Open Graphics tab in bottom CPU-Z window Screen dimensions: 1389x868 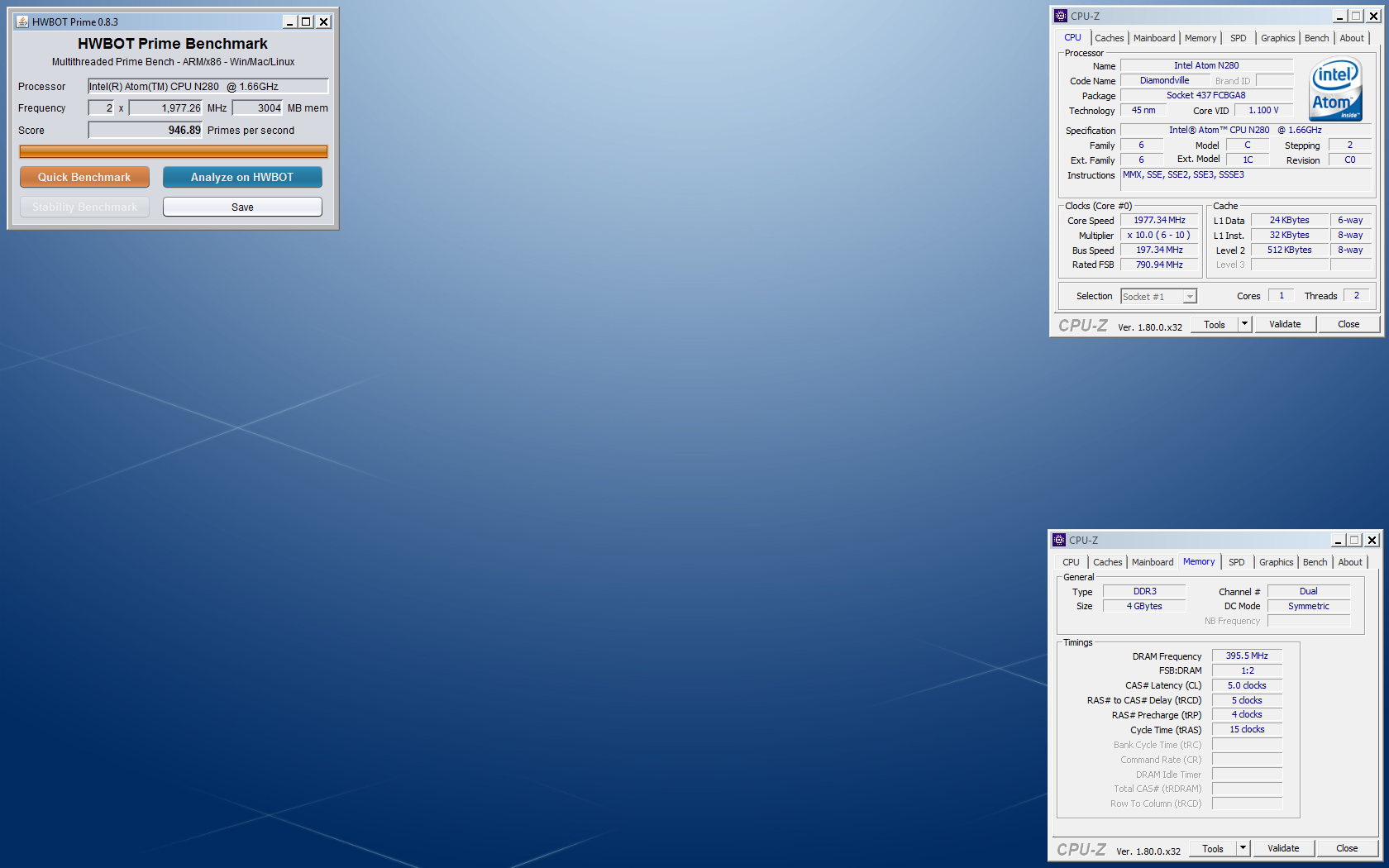pyautogui.click(x=1277, y=562)
